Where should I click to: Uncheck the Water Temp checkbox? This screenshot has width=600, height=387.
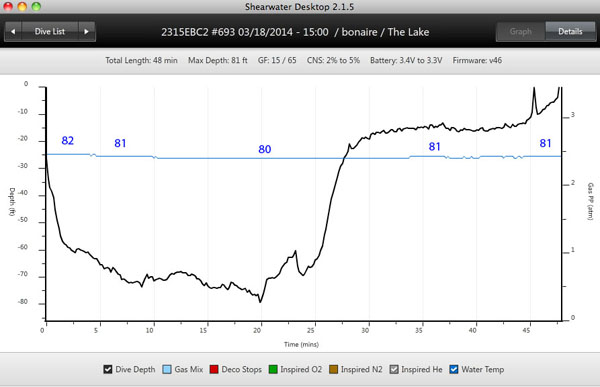click(x=454, y=369)
